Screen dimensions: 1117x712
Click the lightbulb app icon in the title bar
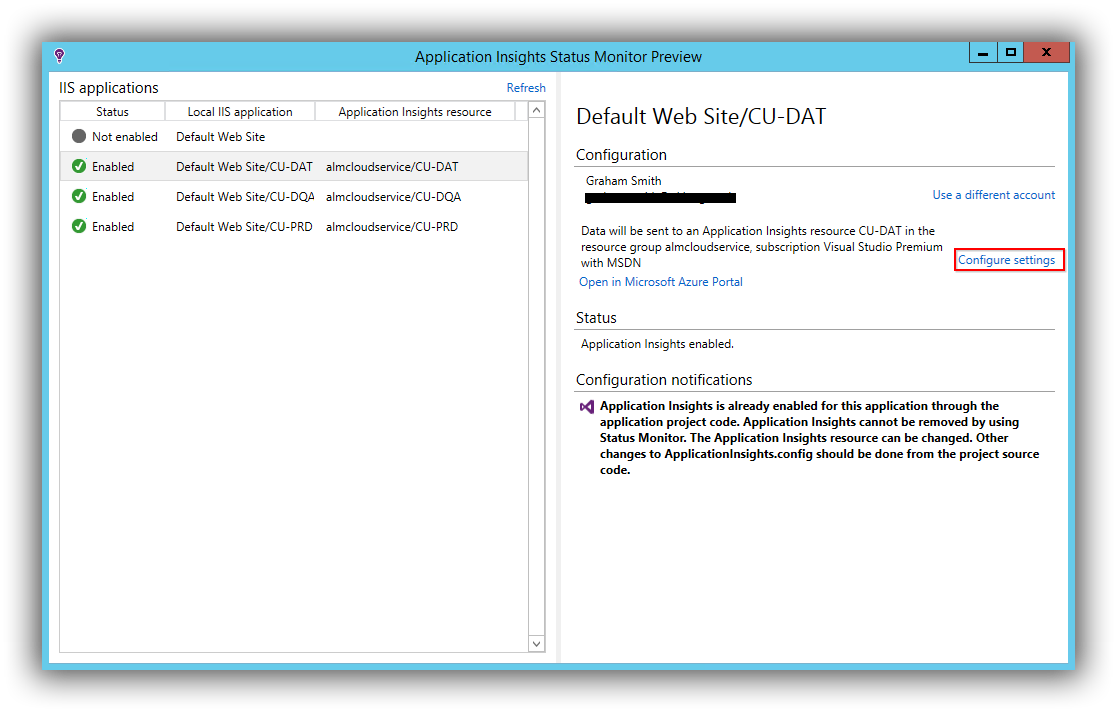58,56
